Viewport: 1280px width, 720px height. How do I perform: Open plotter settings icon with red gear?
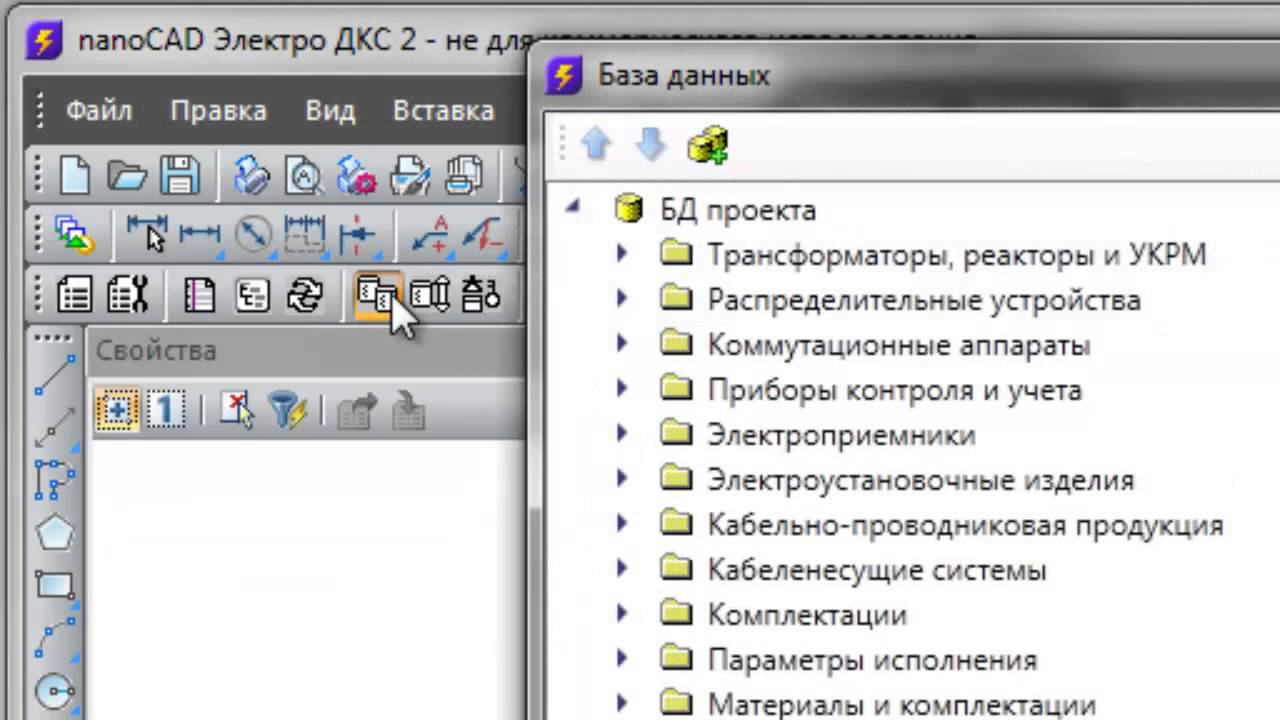pyautogui.click(x=356, y=175)
